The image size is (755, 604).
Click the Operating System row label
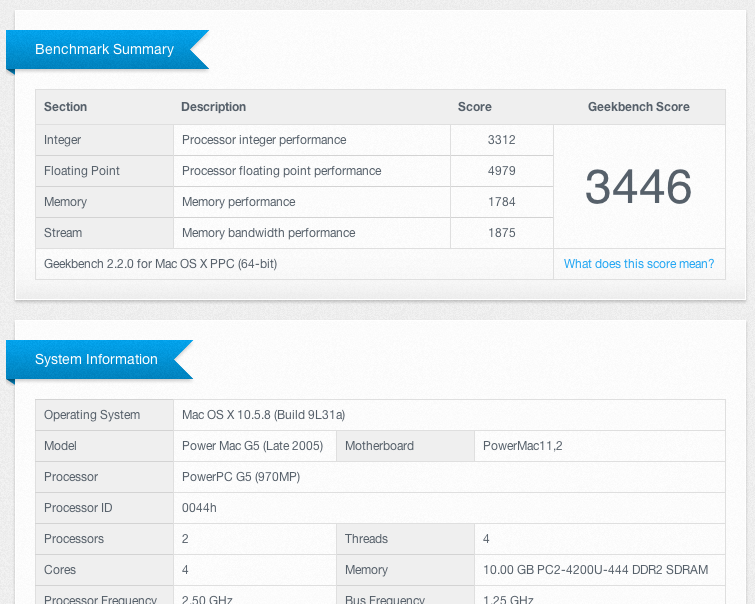click(x=92, y=415)
